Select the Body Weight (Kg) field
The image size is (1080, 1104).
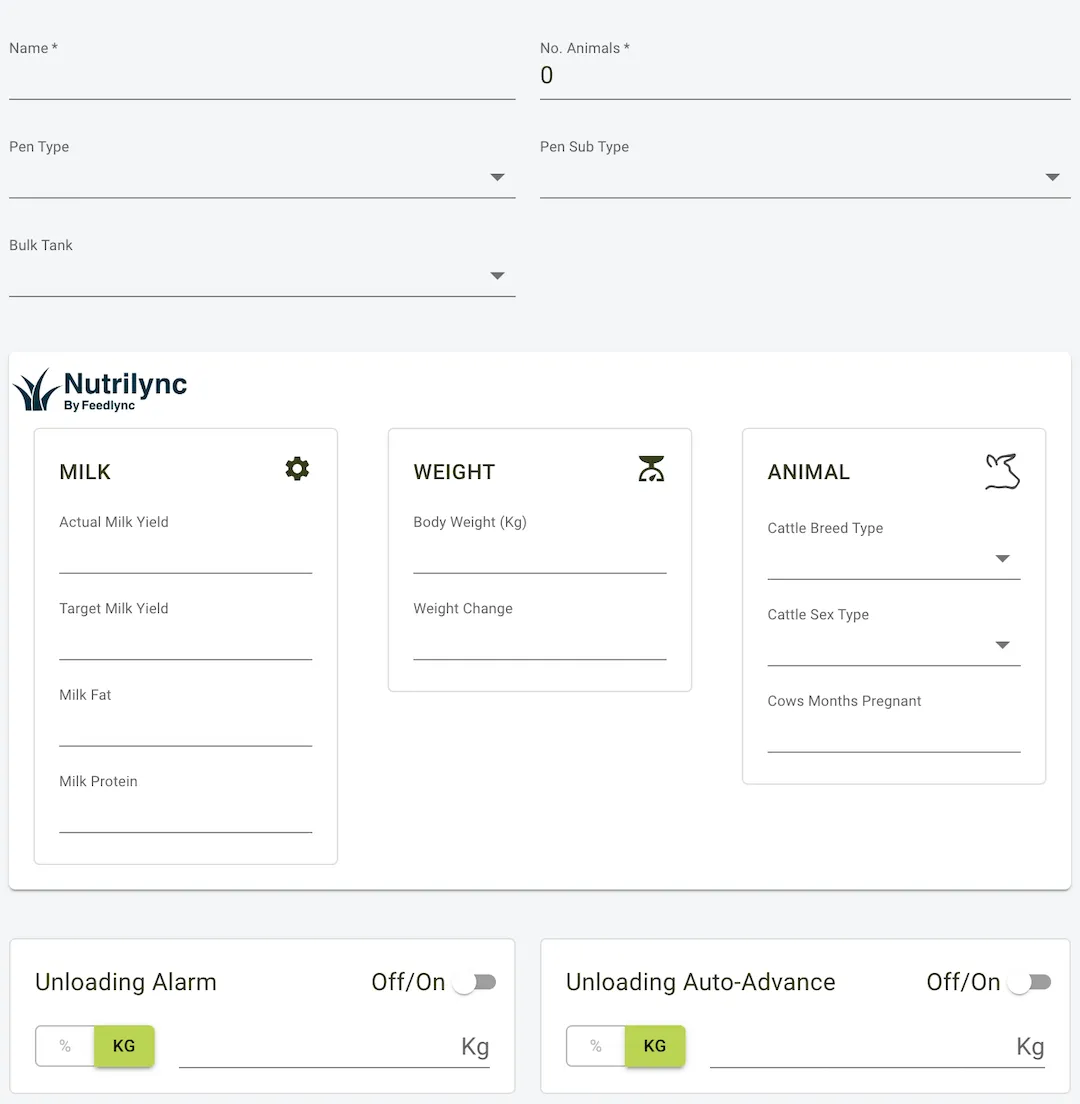(539, 554)
